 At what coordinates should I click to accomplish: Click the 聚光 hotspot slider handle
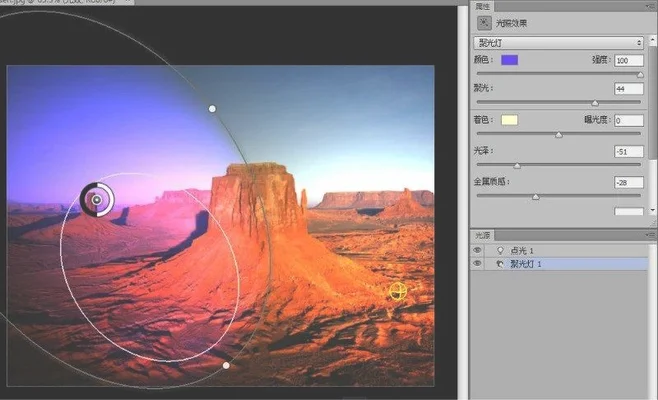[x=595, y=103]
